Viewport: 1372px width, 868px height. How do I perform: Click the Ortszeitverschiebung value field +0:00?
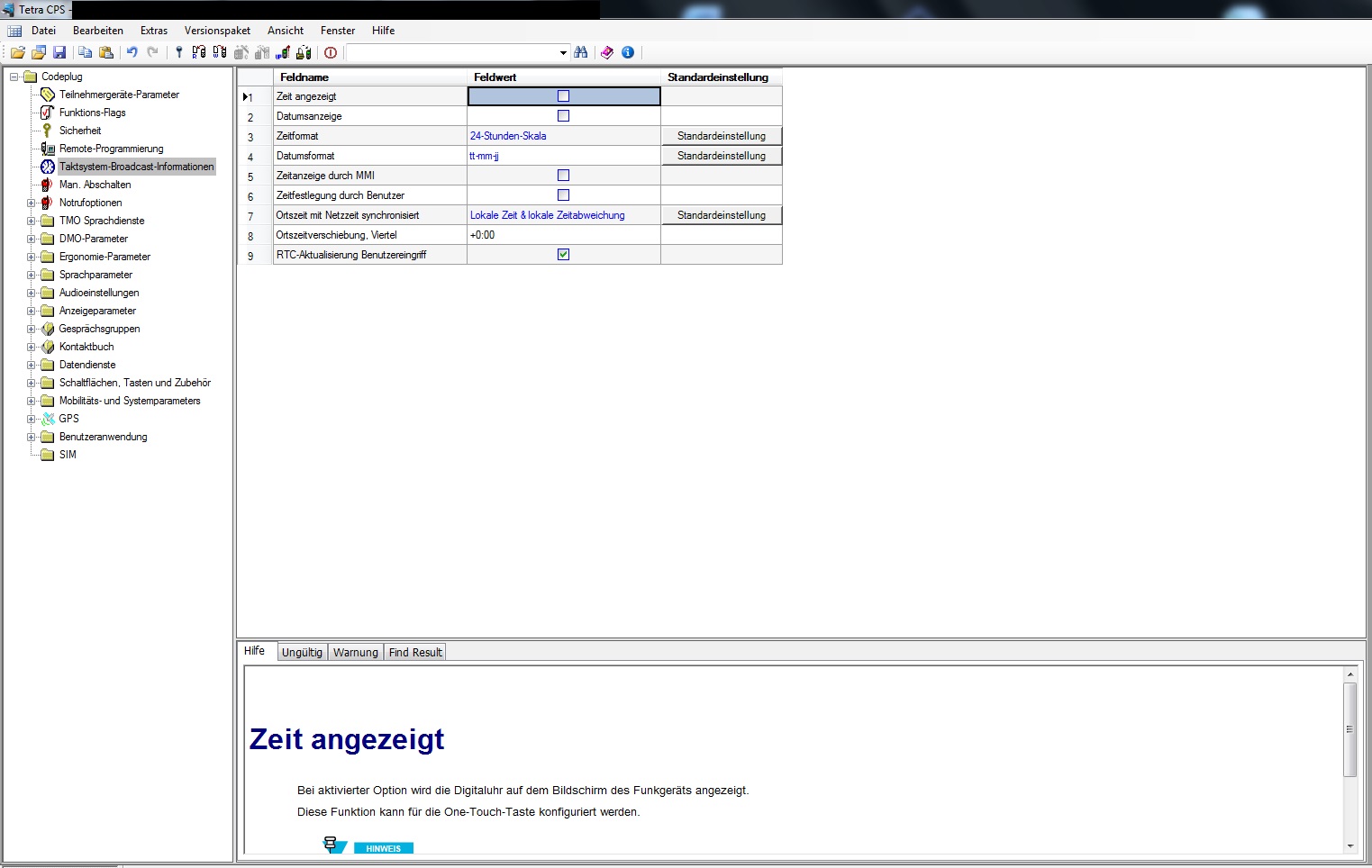[563, 235]
